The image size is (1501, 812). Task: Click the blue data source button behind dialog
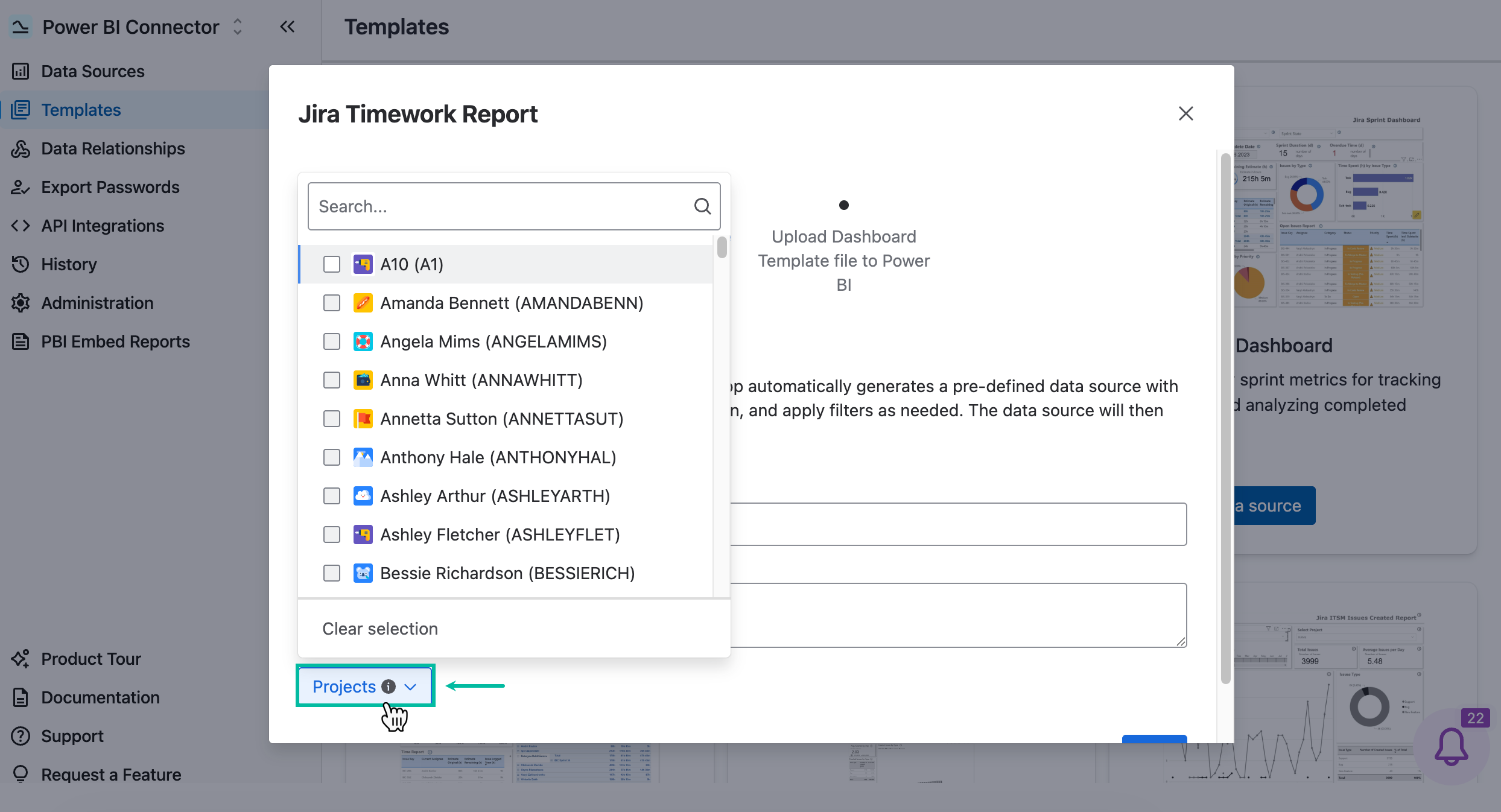(x=1275, y=506)
